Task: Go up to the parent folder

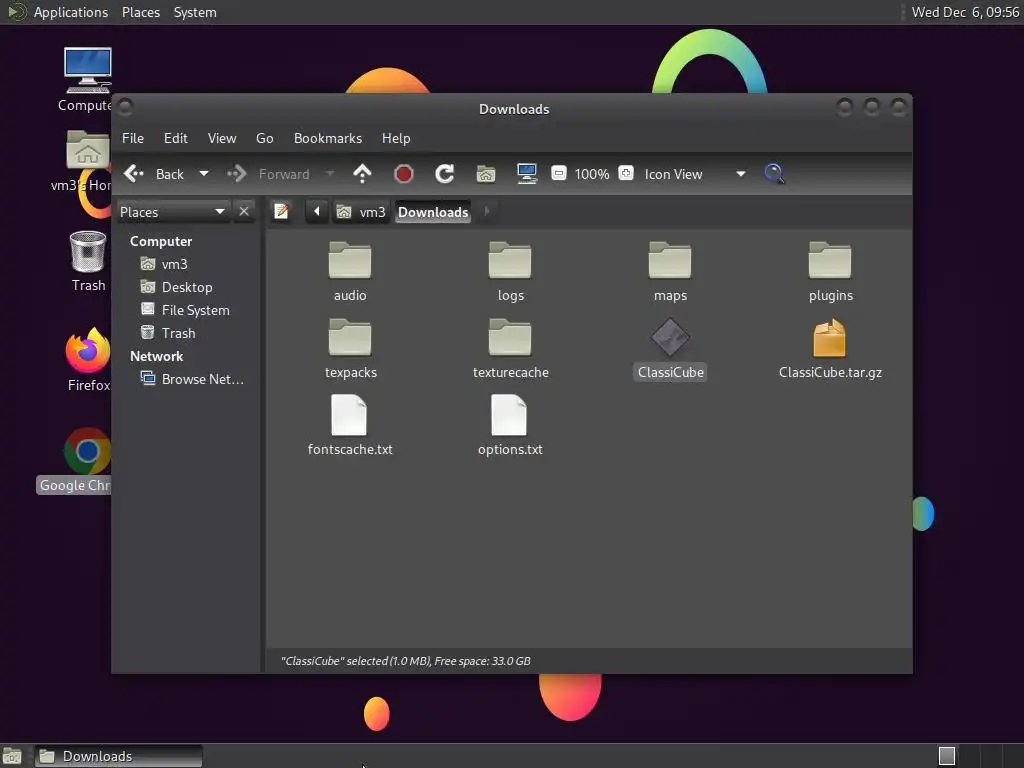Action: (x=362, y=174)
